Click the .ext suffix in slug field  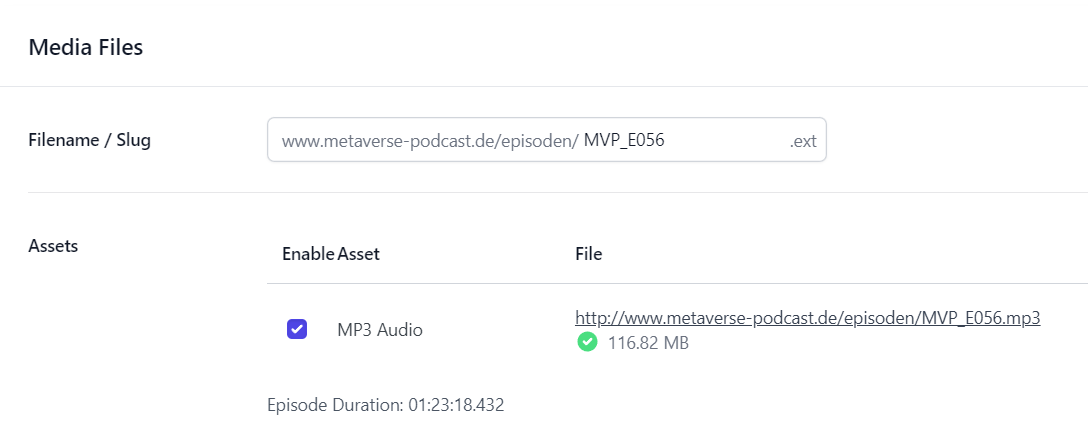pyautogui.click(x=803, y=142)
